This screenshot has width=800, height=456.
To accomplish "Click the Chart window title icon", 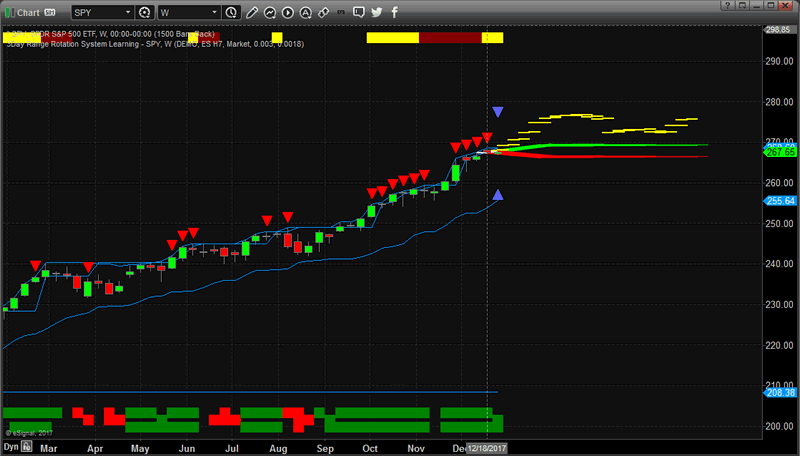I will (8, 12).
